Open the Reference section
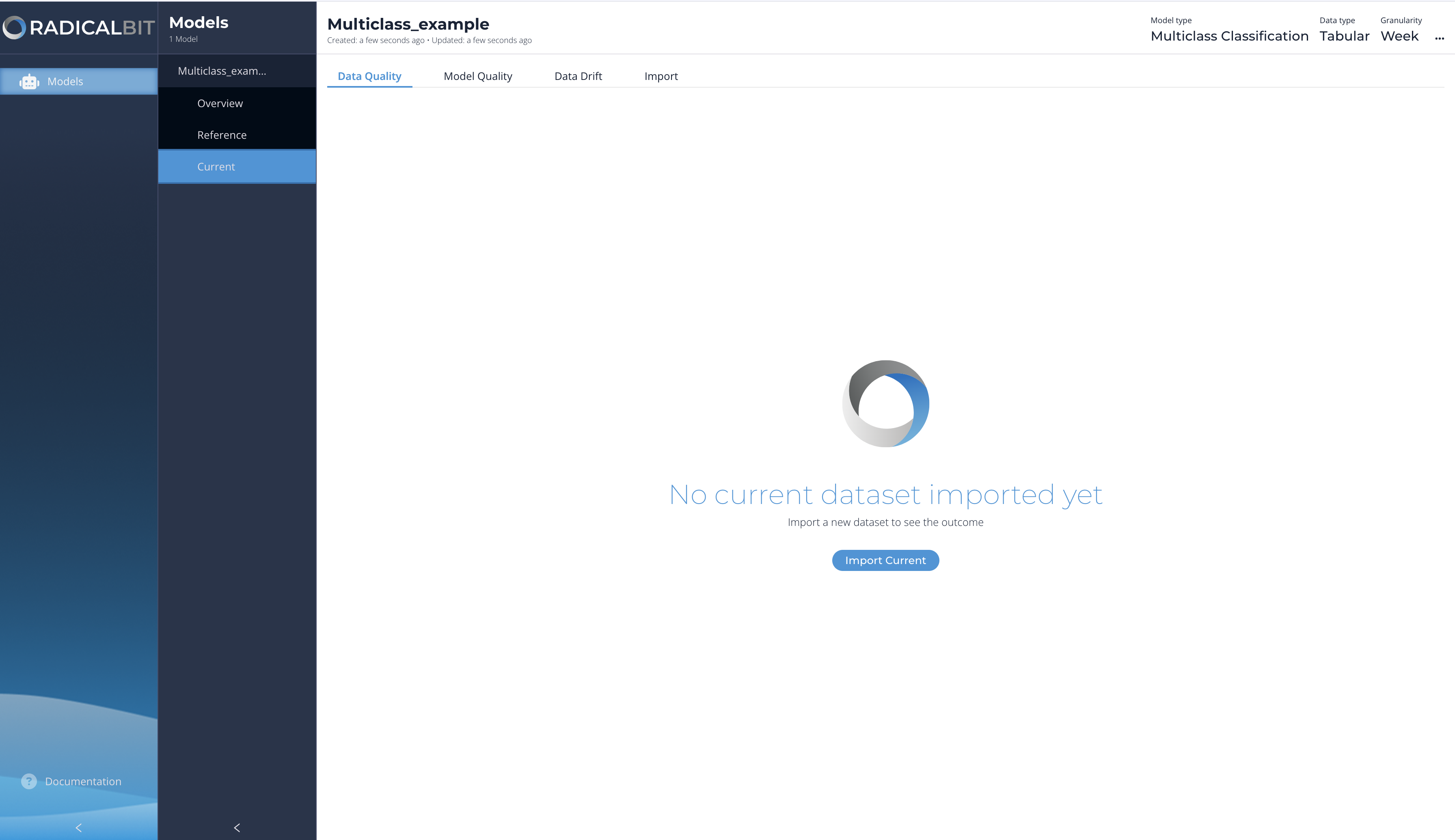1455x840 pixels. click(237, 135)
